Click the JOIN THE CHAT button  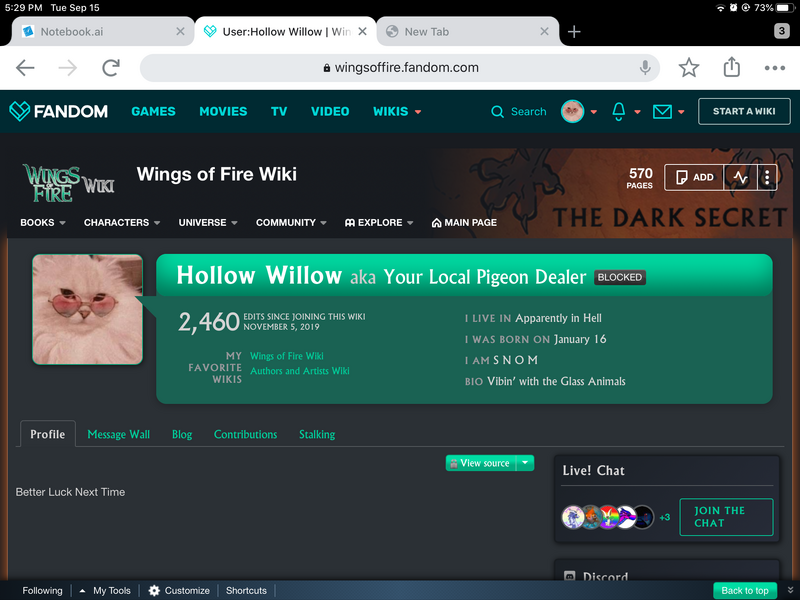(x=726, y=517)
